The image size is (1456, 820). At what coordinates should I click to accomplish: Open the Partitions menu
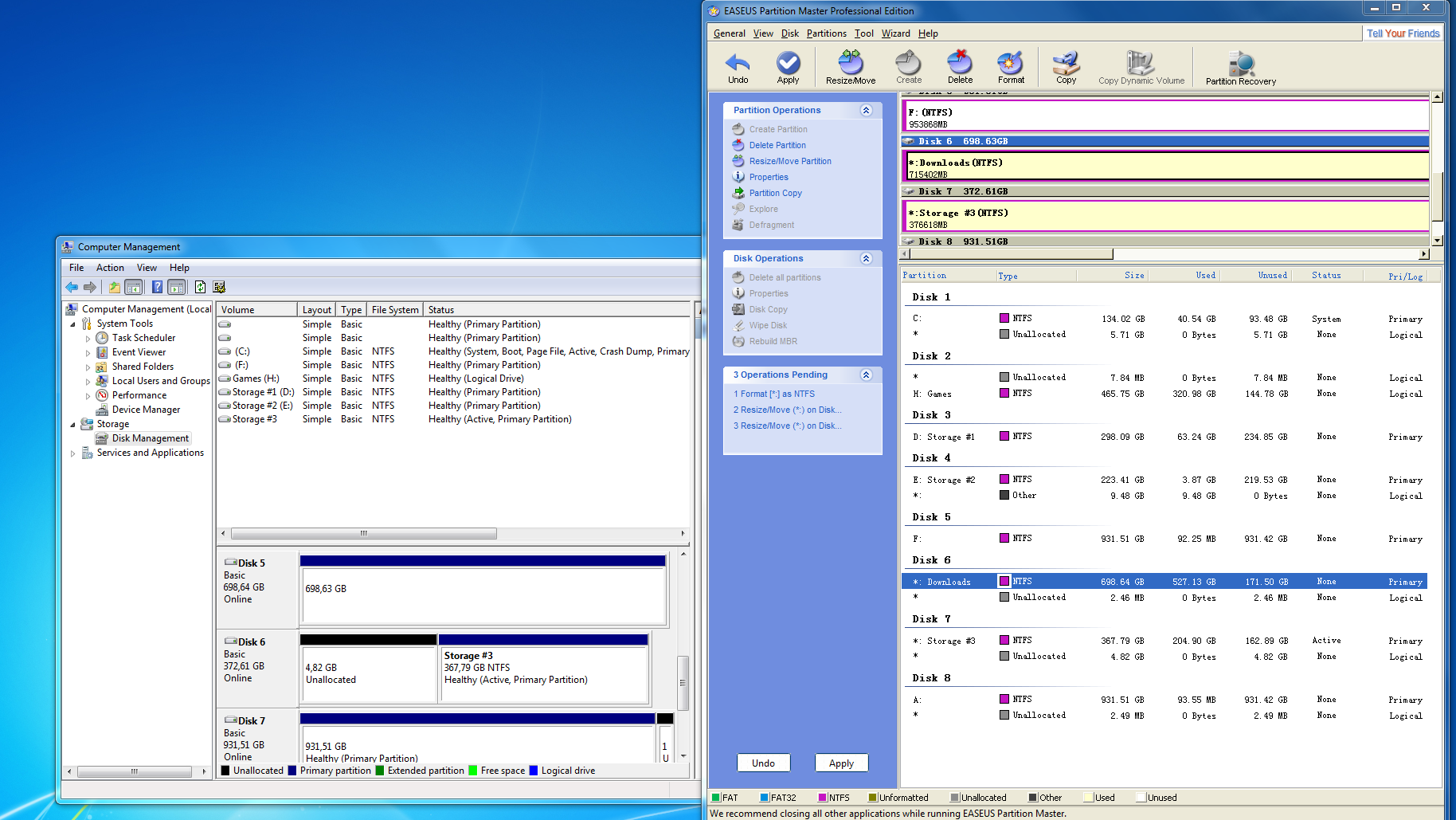[826, 33]
